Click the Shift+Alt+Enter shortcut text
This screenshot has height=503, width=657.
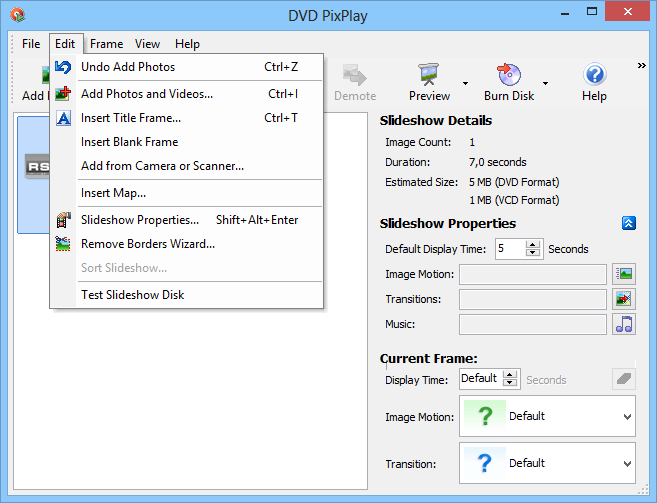[x=257, y=220]
